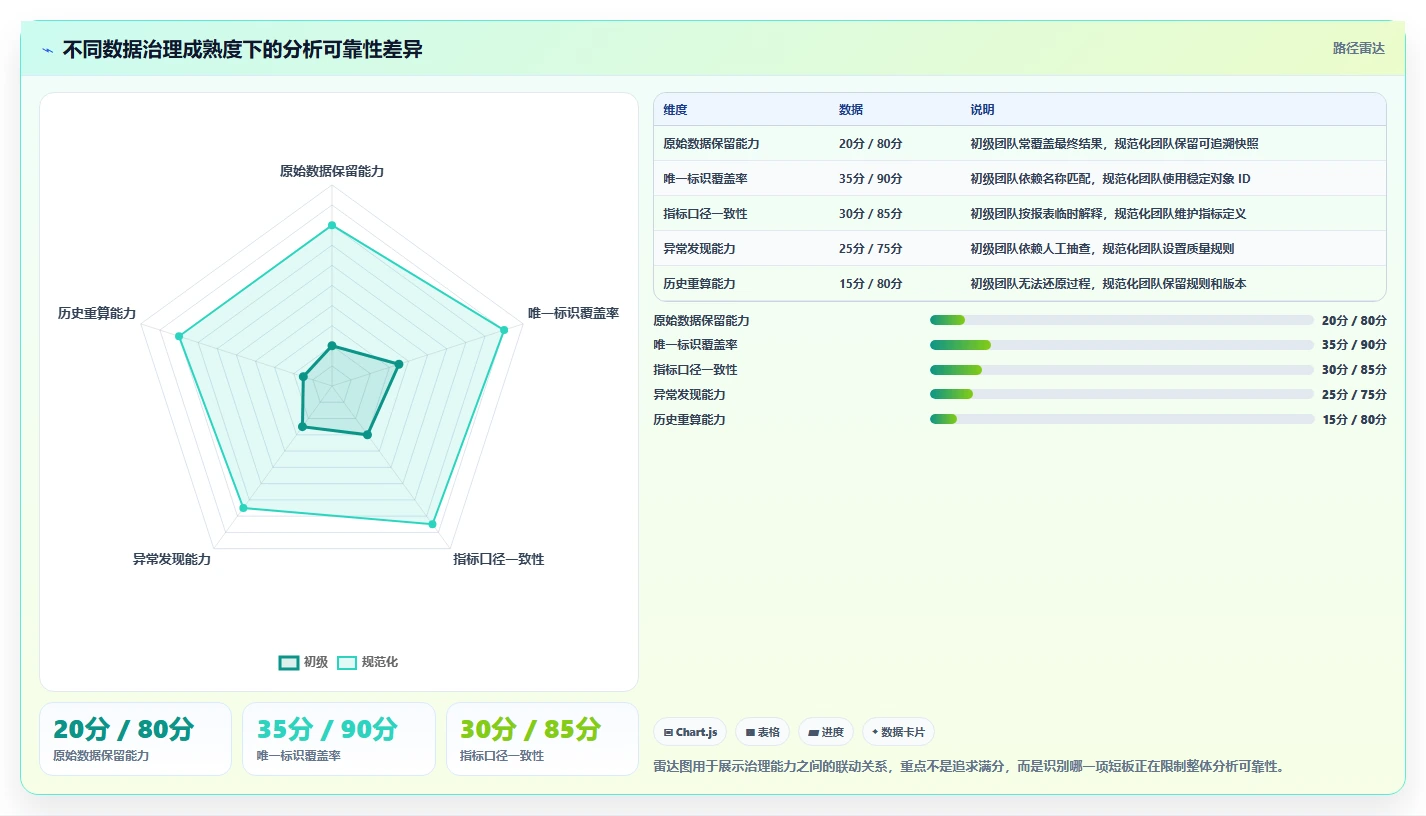
Task: Select the 指标口径一致性 table row name
Action: pos(705,214)
